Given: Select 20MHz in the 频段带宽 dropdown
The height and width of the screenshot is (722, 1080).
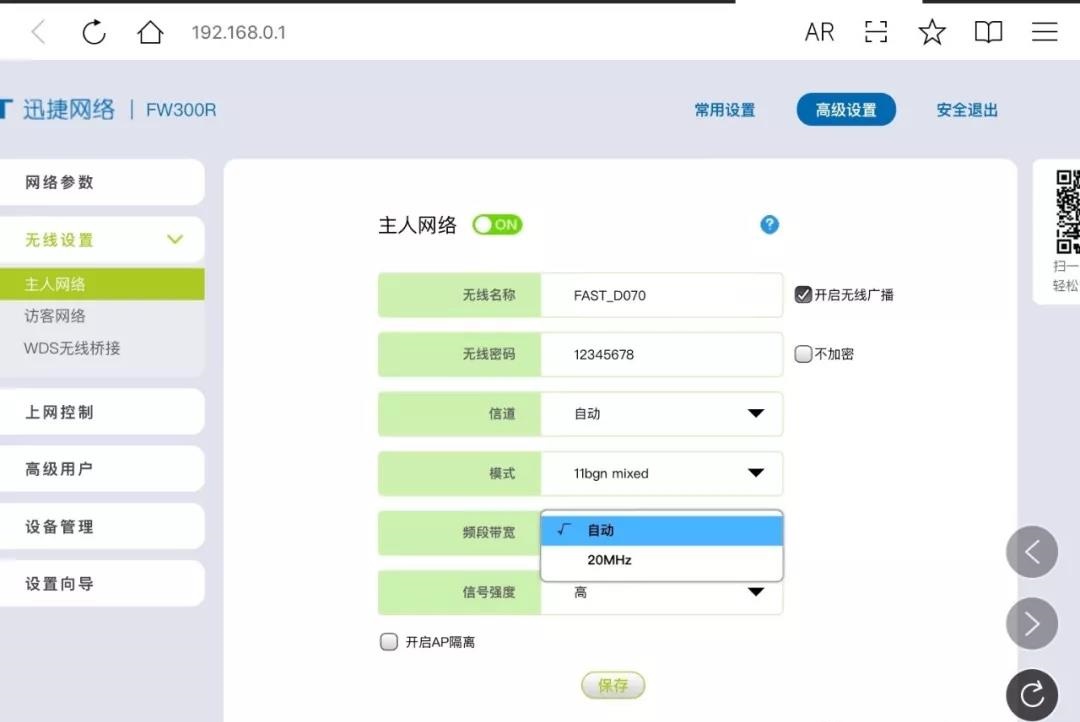Looking at the screenshot, I should (x=609, y=560).
